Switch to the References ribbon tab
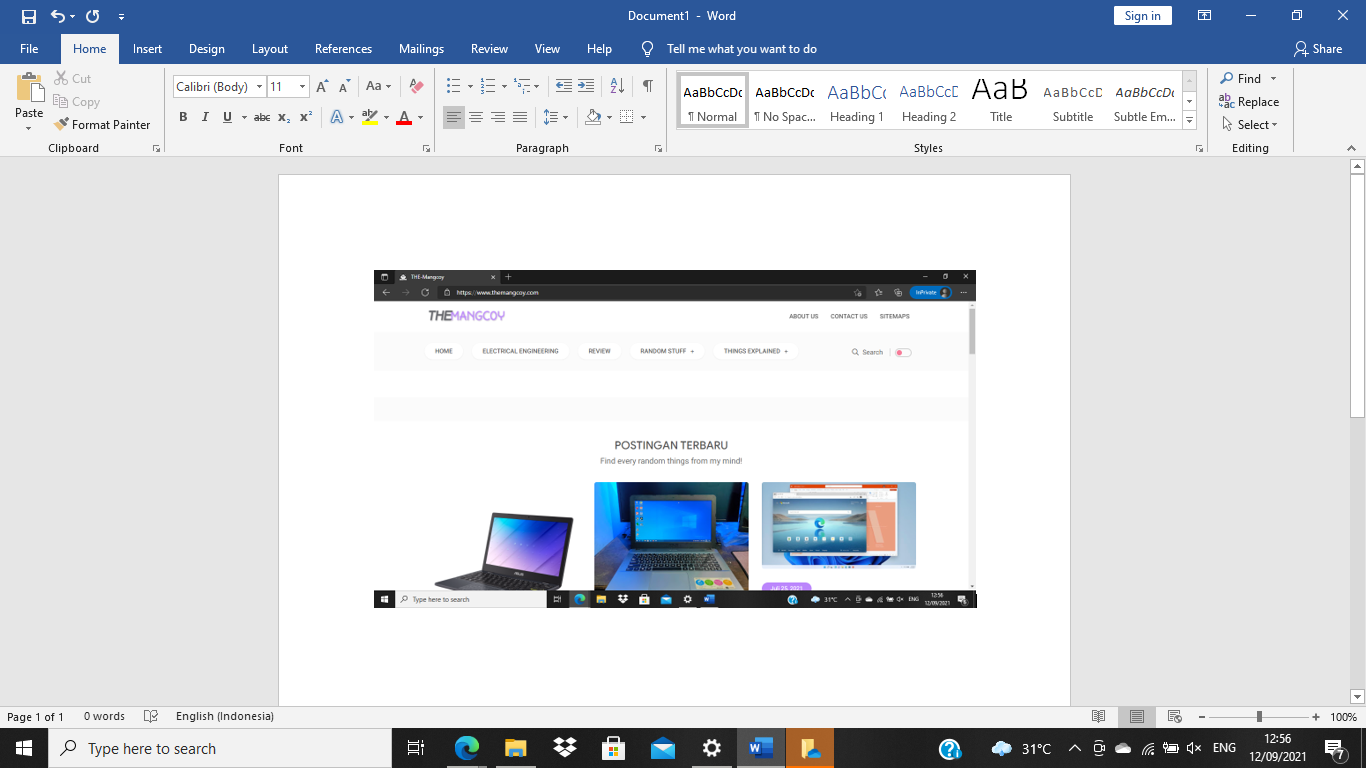Image resolution: width=1366 pixels, height=768 pixels. 343,48
